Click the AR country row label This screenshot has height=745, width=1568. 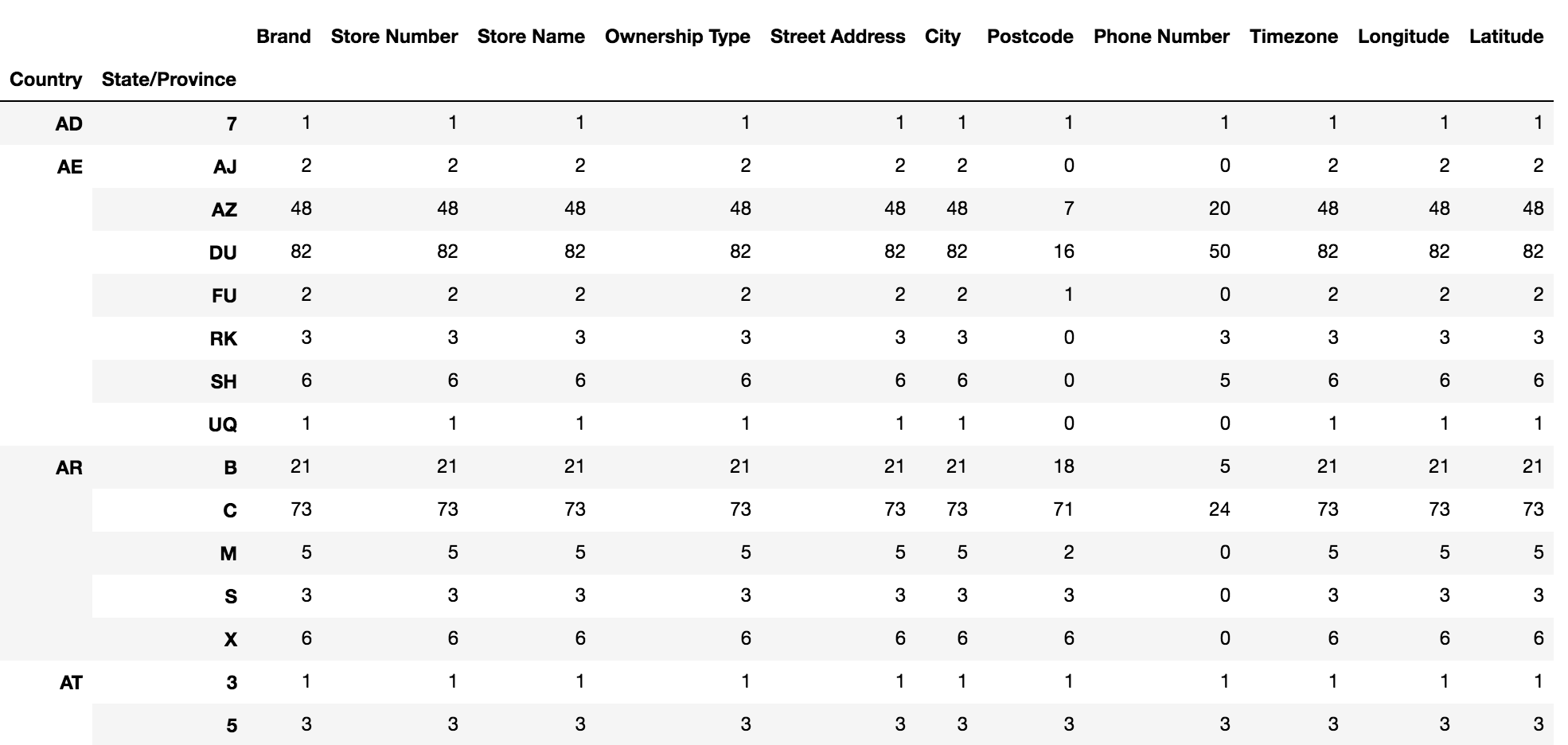(69, 468)
